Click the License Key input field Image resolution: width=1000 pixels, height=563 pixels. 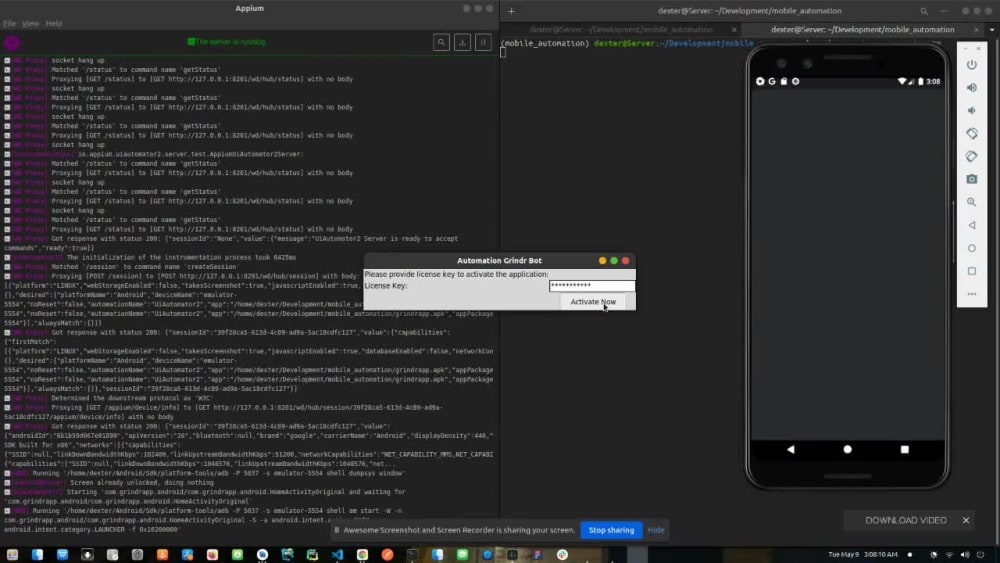592,286
